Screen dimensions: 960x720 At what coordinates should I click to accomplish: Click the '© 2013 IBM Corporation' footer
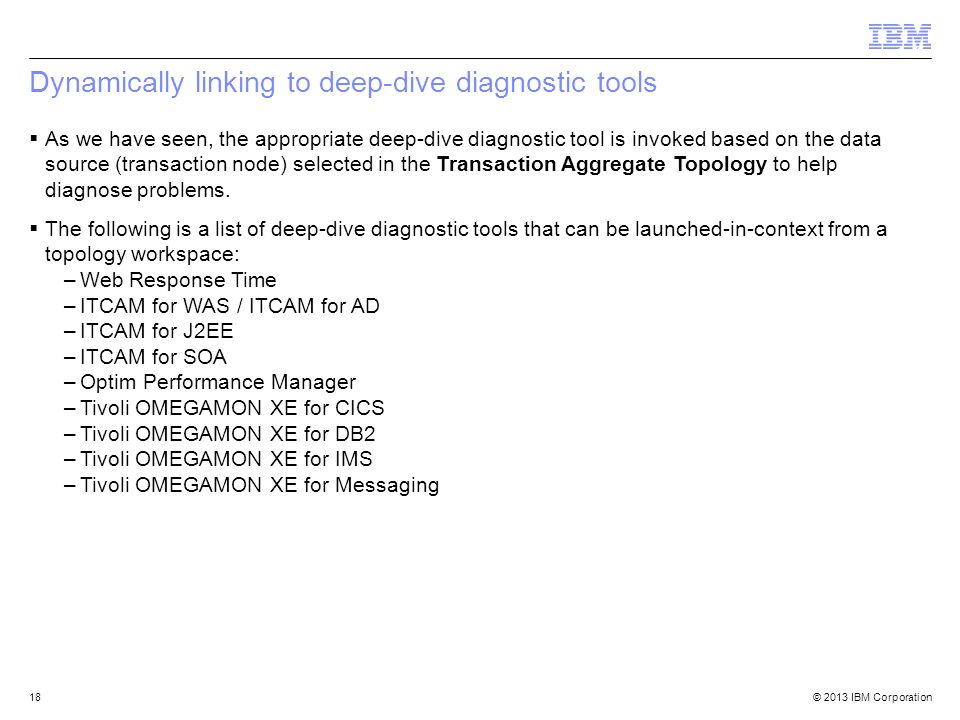pos(872,697)
